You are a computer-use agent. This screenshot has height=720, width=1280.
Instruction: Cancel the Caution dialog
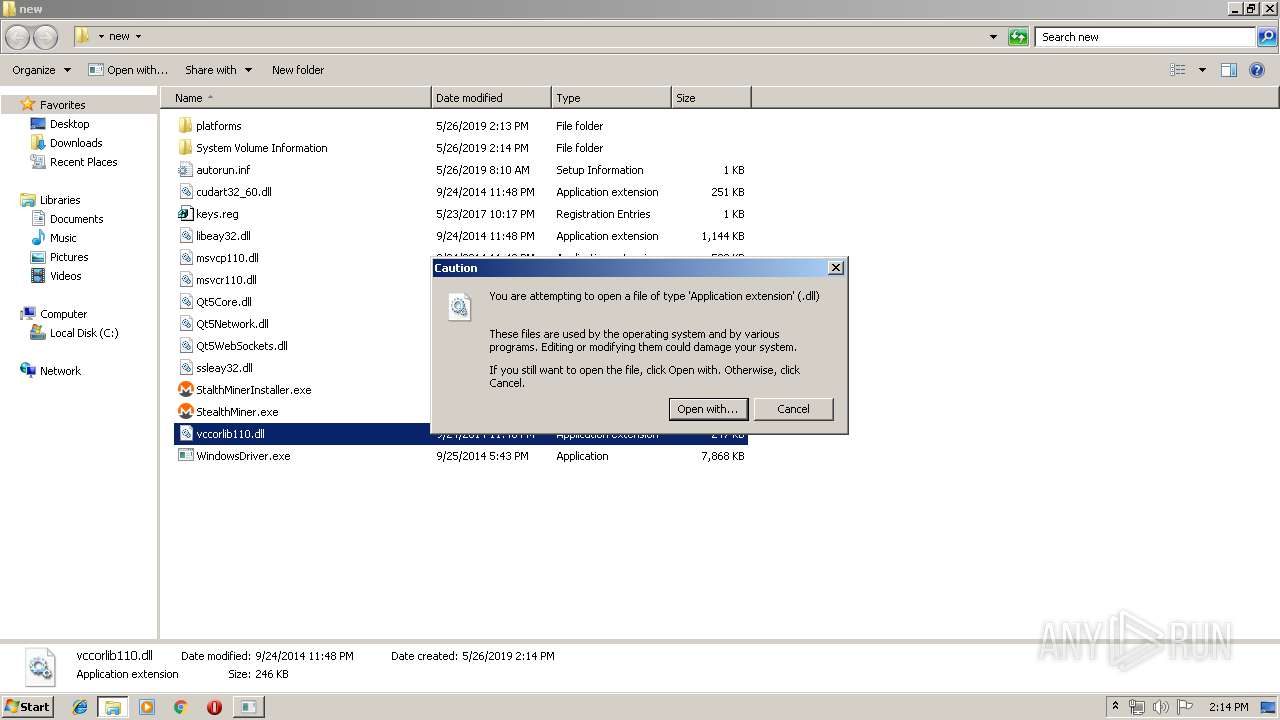pos(793,409)
